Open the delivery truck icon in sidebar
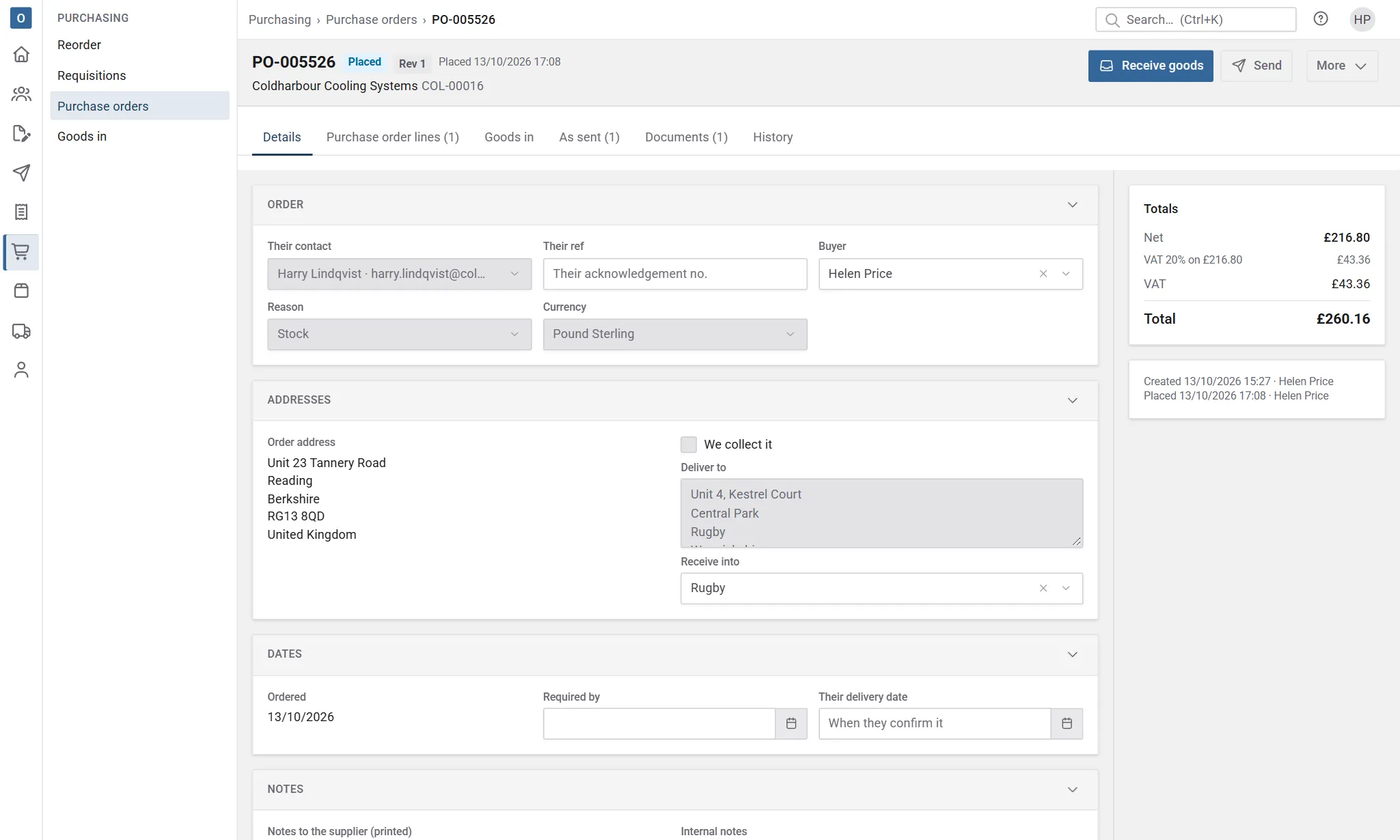 tap(21, 331)
